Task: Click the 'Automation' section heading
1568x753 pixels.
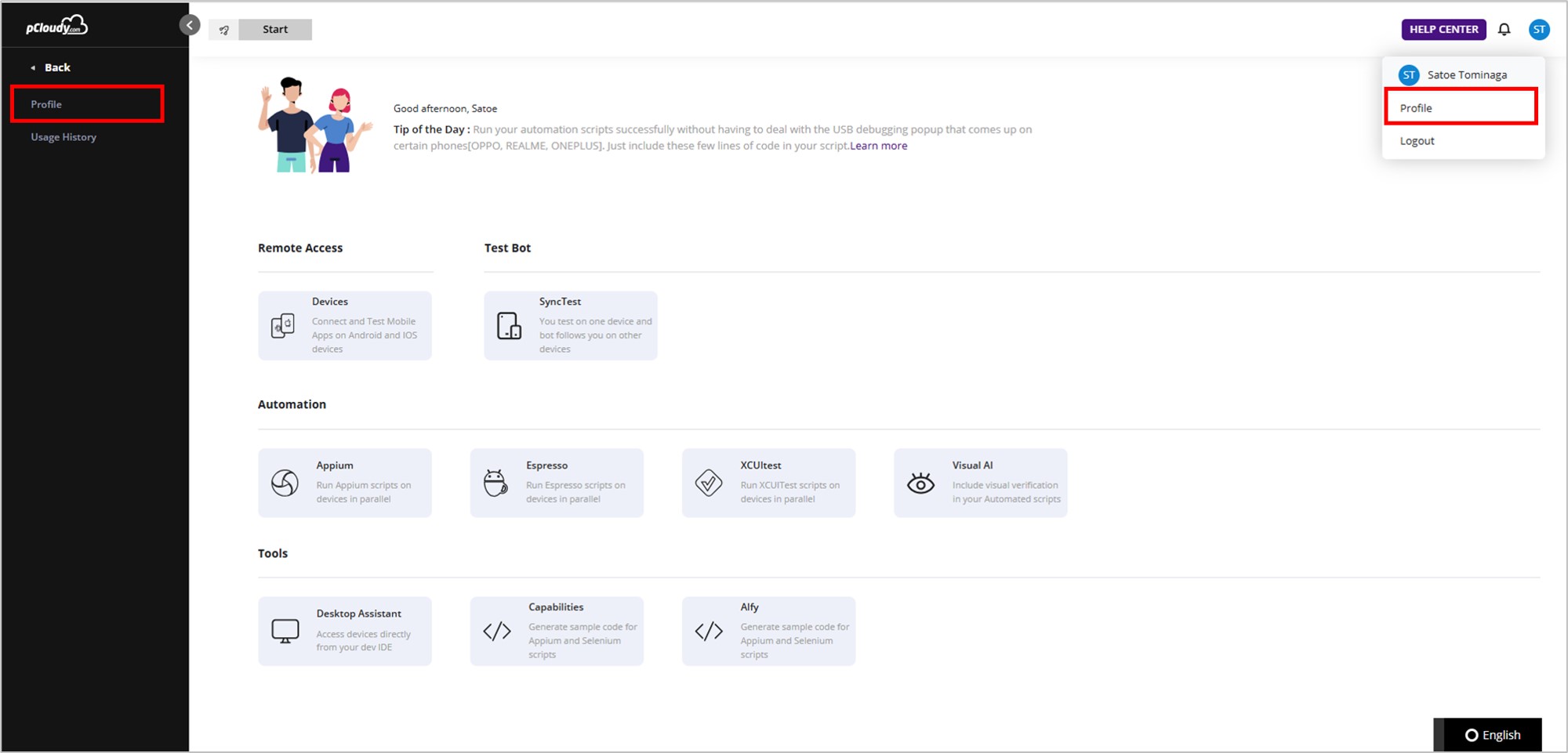Action: [x=292, y=405]
